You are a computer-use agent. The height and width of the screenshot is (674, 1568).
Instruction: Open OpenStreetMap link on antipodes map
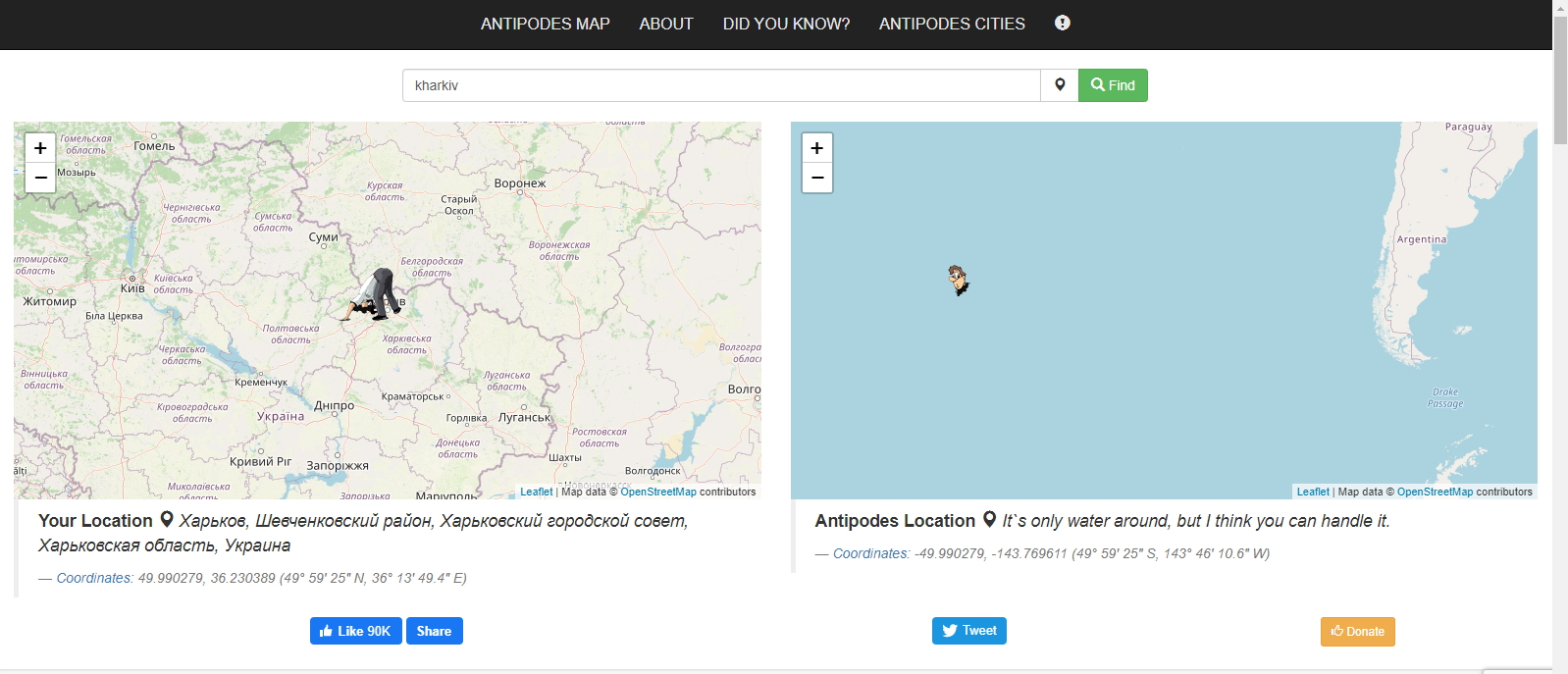[1435, 492]
